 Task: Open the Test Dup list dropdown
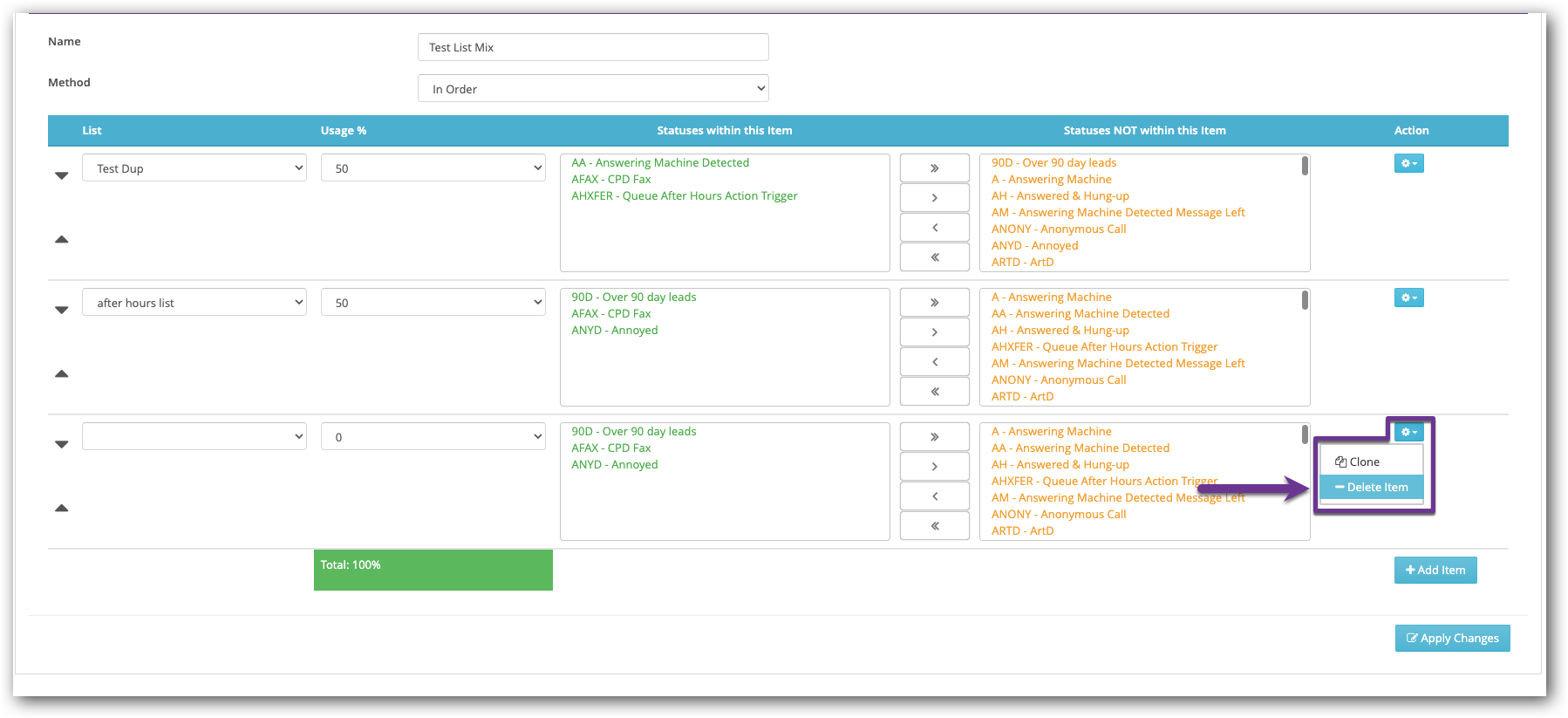click(x=194, y=168)
